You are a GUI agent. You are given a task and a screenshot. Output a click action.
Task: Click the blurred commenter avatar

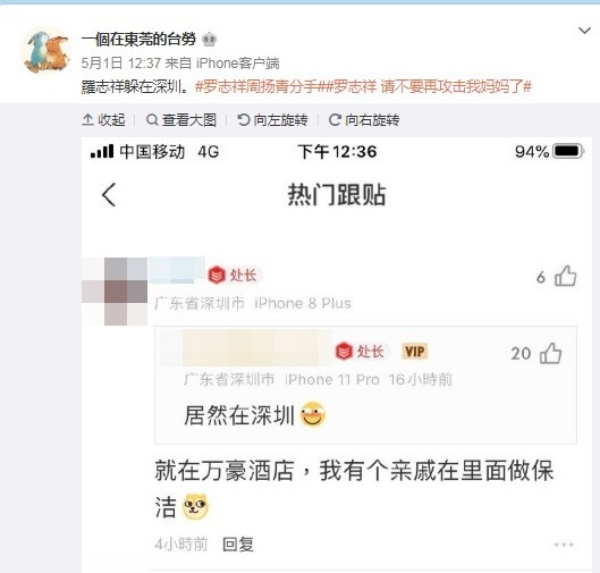coord(115,291)
